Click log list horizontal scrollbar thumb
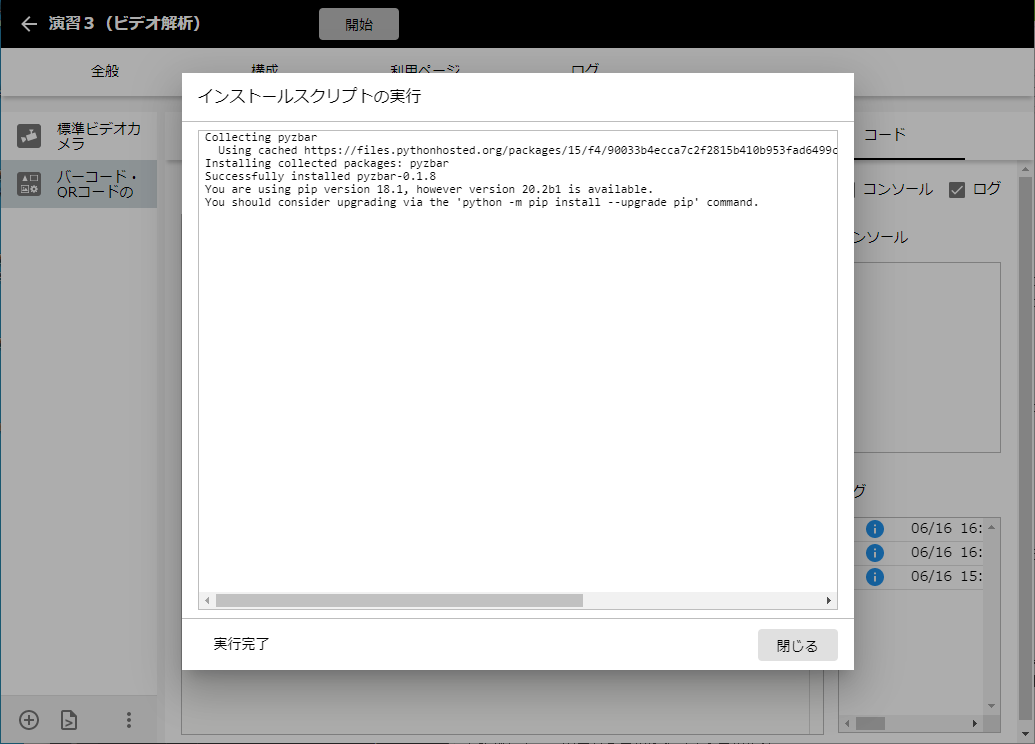1035x744 pixels. [870, 724]
